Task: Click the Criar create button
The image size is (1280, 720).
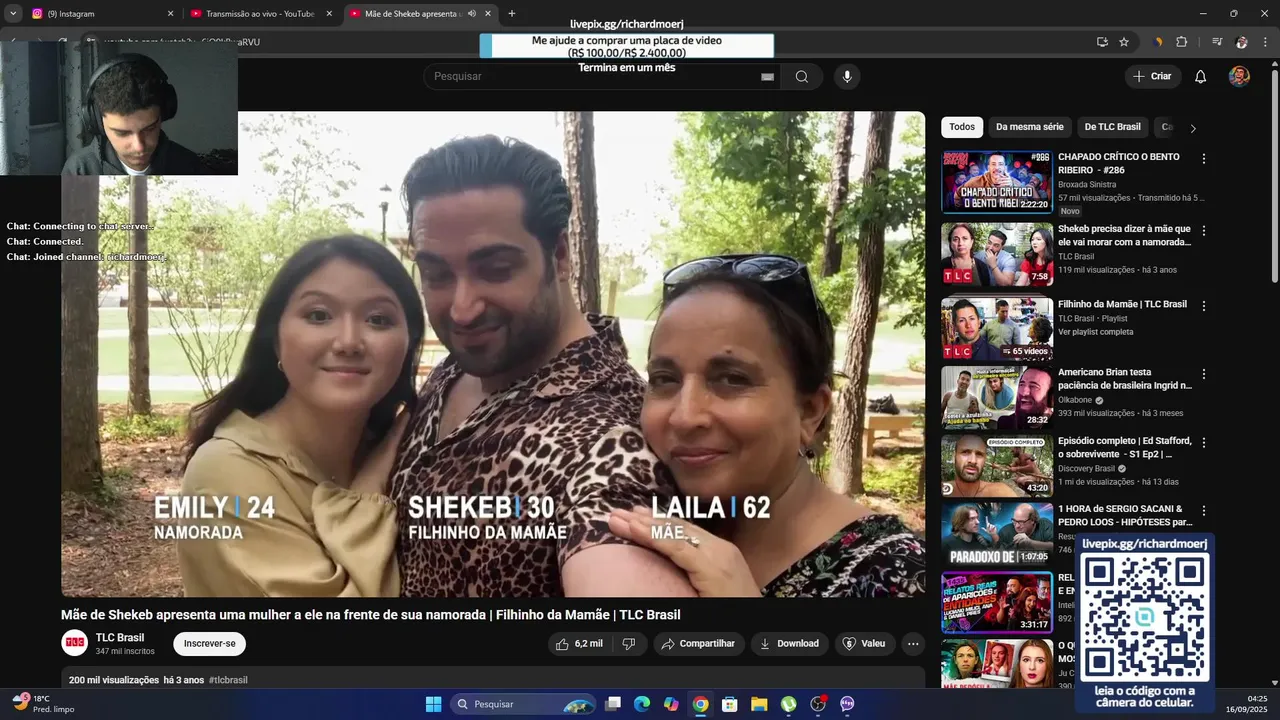Action: pyautogui.click(x=1152, y=77)
